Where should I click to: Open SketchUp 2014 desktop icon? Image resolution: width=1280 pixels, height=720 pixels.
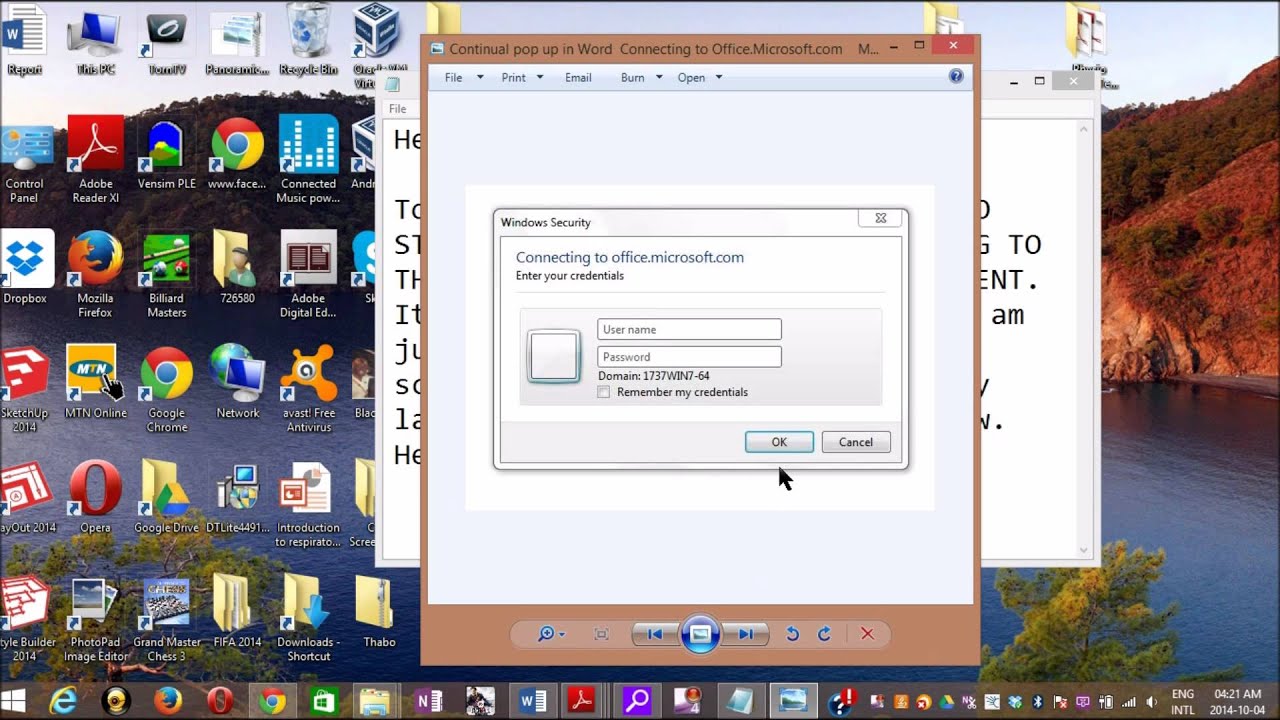[25, 390]
